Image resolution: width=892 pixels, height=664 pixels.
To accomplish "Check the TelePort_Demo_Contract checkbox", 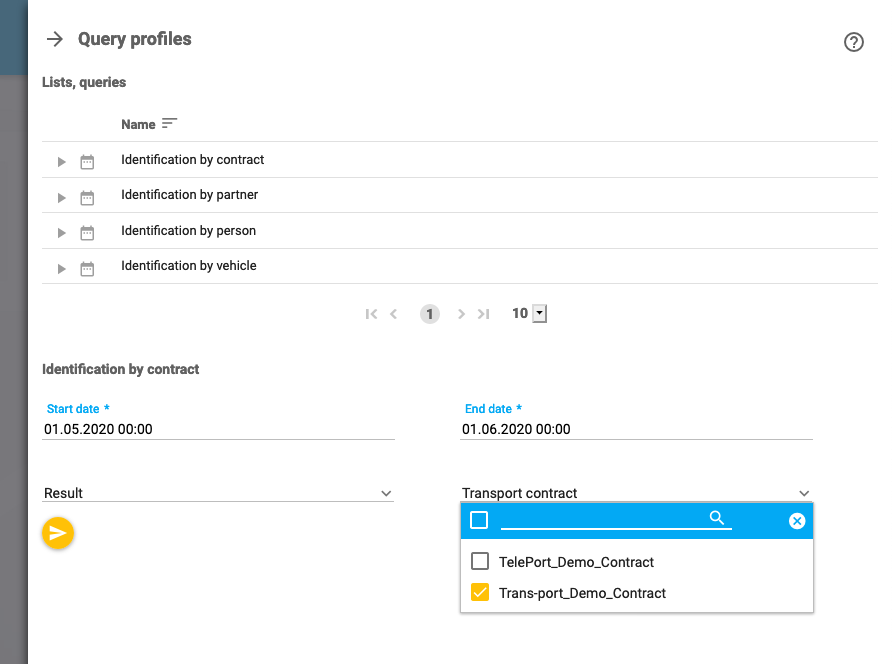I will tap(479, 561).
